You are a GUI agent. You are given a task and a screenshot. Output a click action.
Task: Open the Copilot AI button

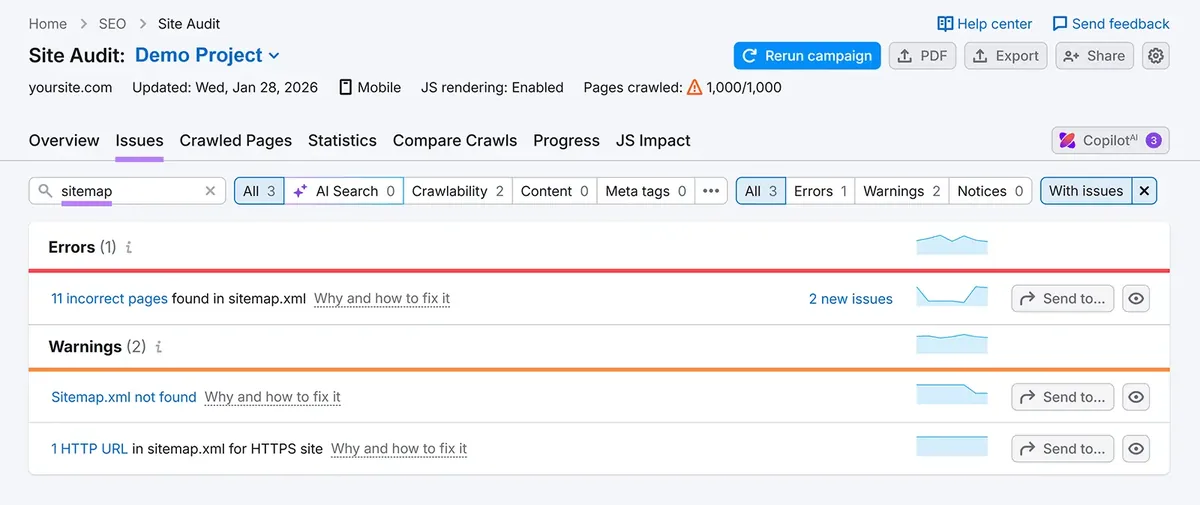1111,140
